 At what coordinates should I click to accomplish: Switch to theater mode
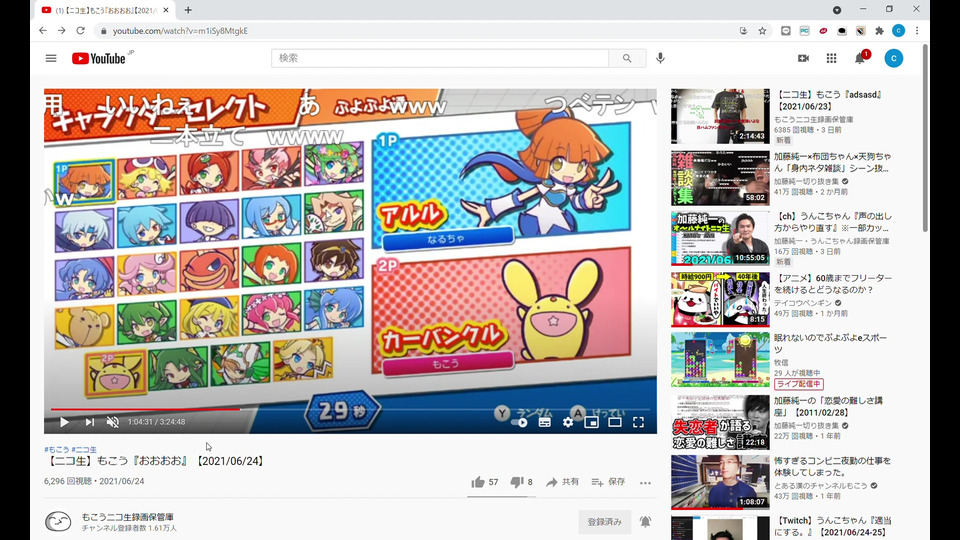[615, 422]
